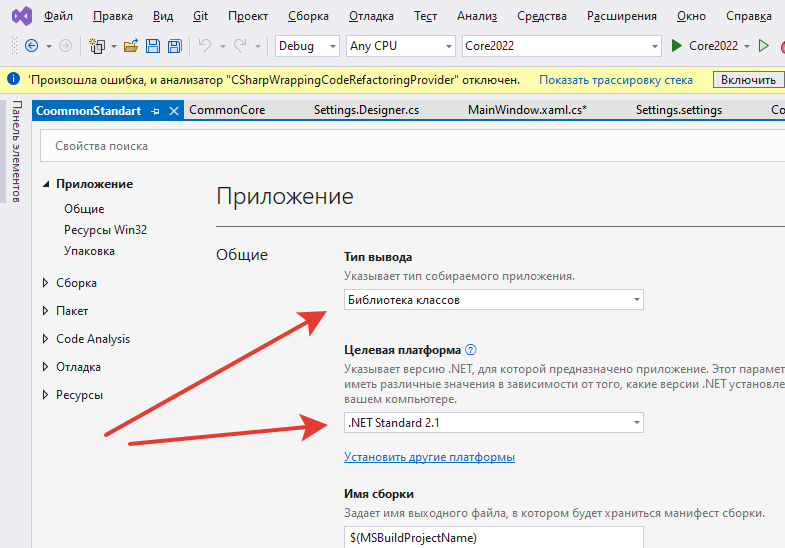Open the Окно menu
Image resolution: width=785 pixels, height=548 pixels.
click(691, 16)
